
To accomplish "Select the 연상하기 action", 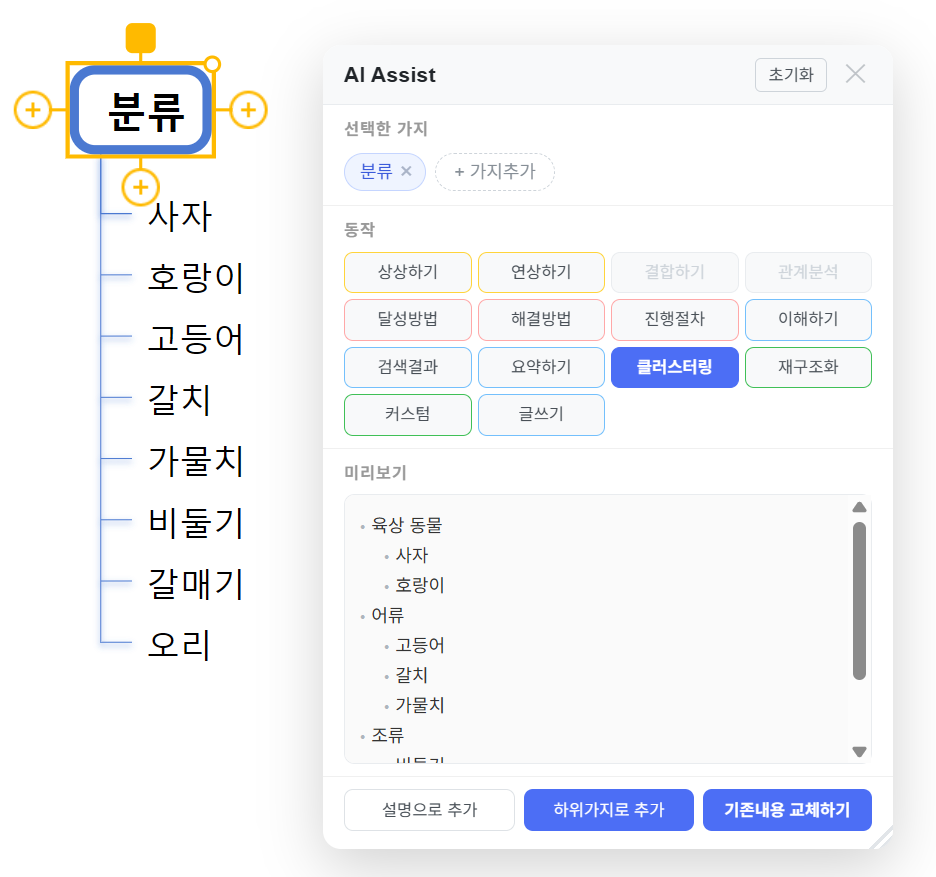I will pyautogui.click(x=541, y=272).
